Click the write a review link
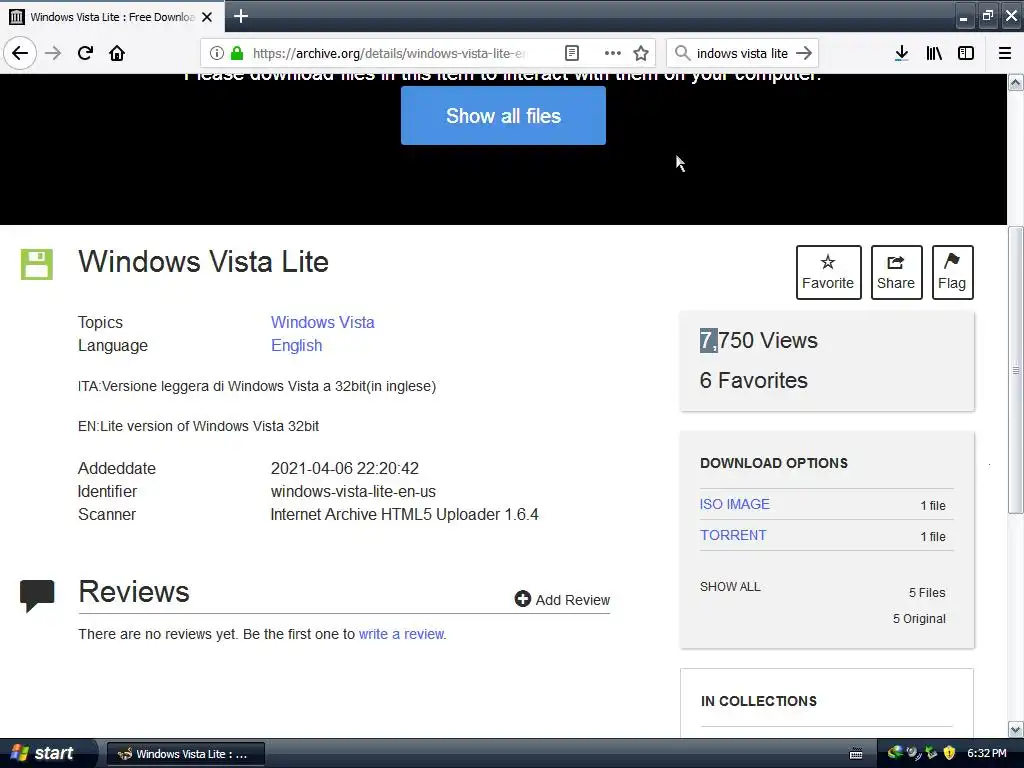 [x=402, y=634]
